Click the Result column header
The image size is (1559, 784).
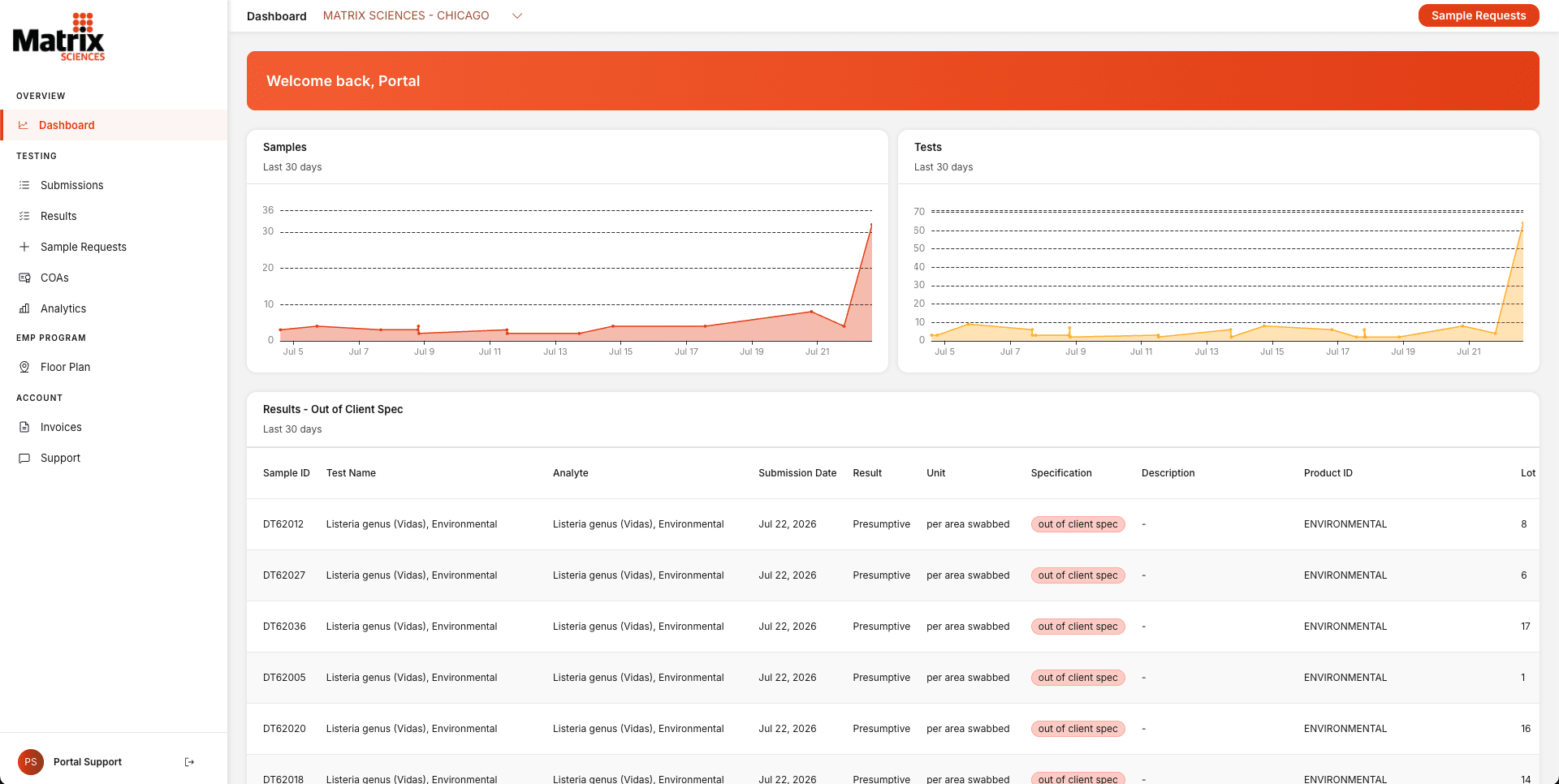[867, 473]
